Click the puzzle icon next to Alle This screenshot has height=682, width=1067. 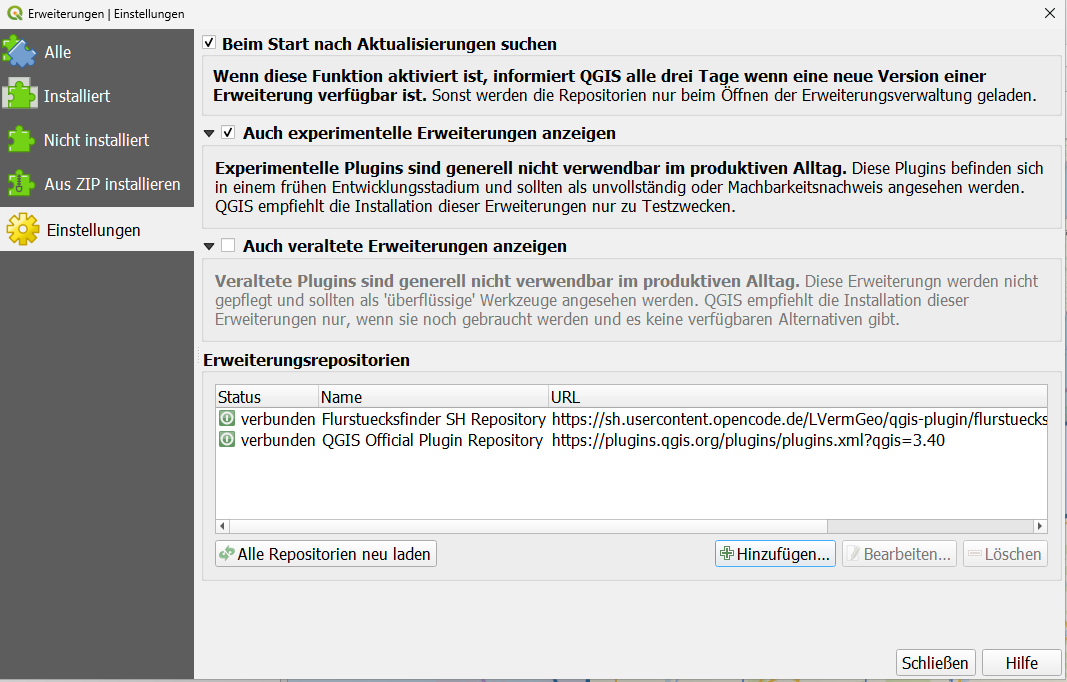point(20,52)
